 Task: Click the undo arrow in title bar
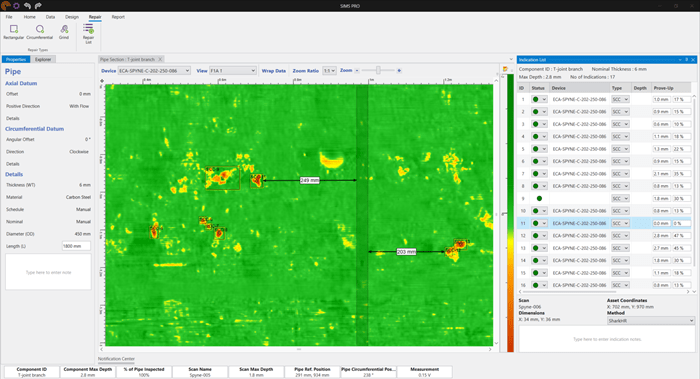coord(28,6)
